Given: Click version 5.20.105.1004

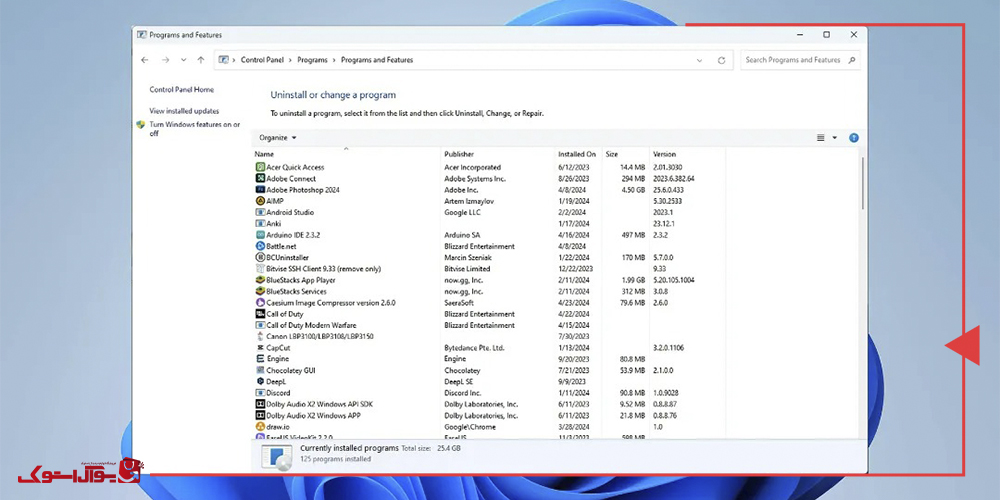Looking at the screenshot, I should tap(673, 281).
